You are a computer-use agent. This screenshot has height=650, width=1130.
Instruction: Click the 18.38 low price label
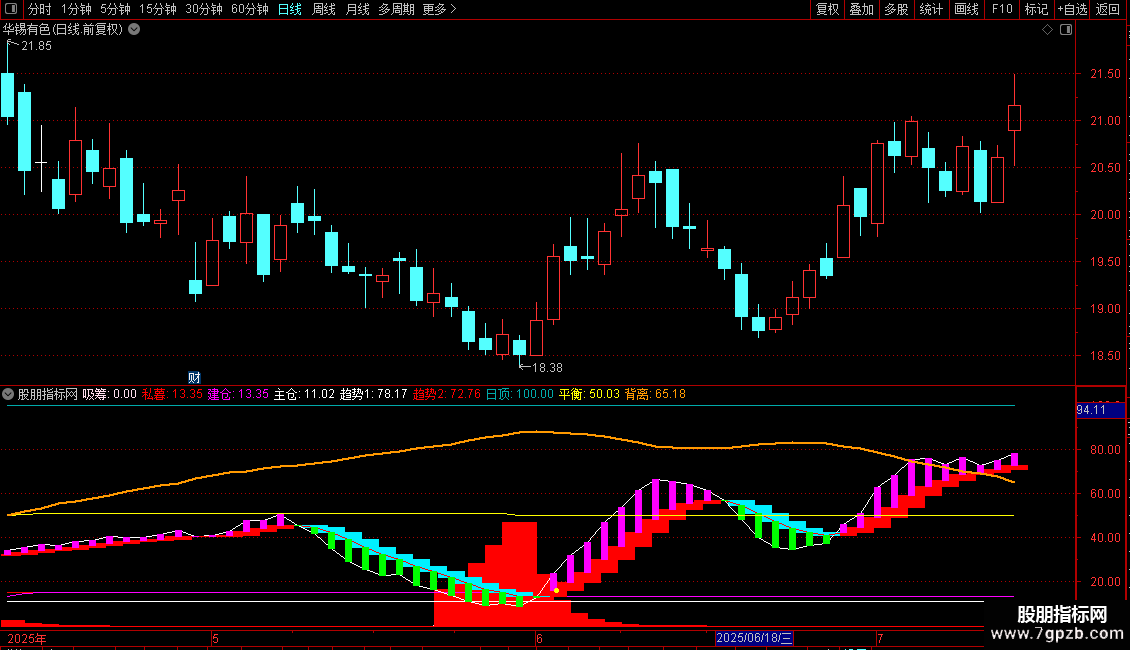tap(547, 368)
